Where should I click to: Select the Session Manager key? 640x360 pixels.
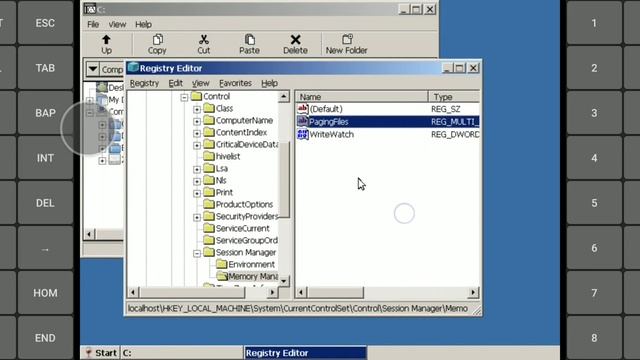tap(246, 253)
